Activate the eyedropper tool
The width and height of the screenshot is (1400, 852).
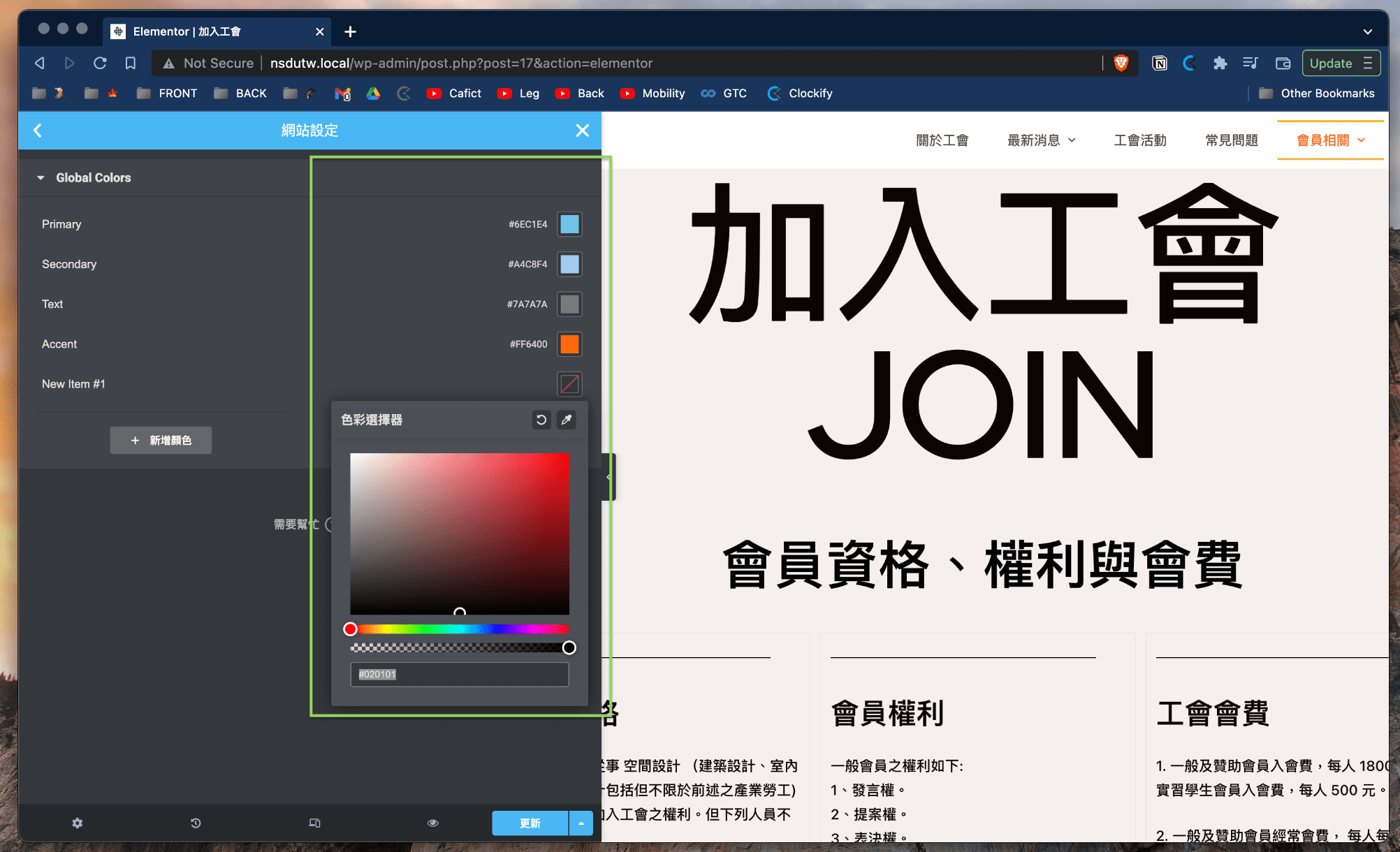[x=567, y=420]
